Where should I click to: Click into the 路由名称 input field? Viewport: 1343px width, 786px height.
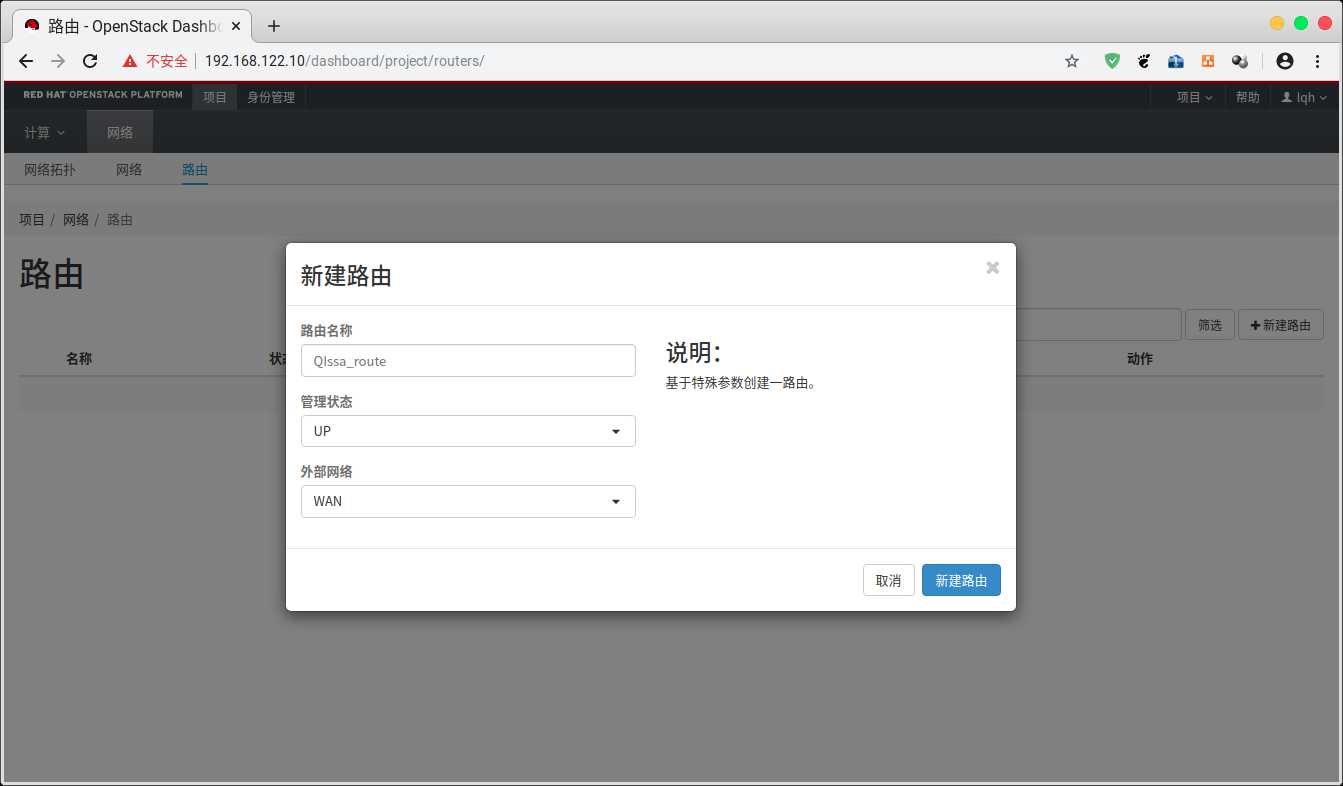coord(468,361)
